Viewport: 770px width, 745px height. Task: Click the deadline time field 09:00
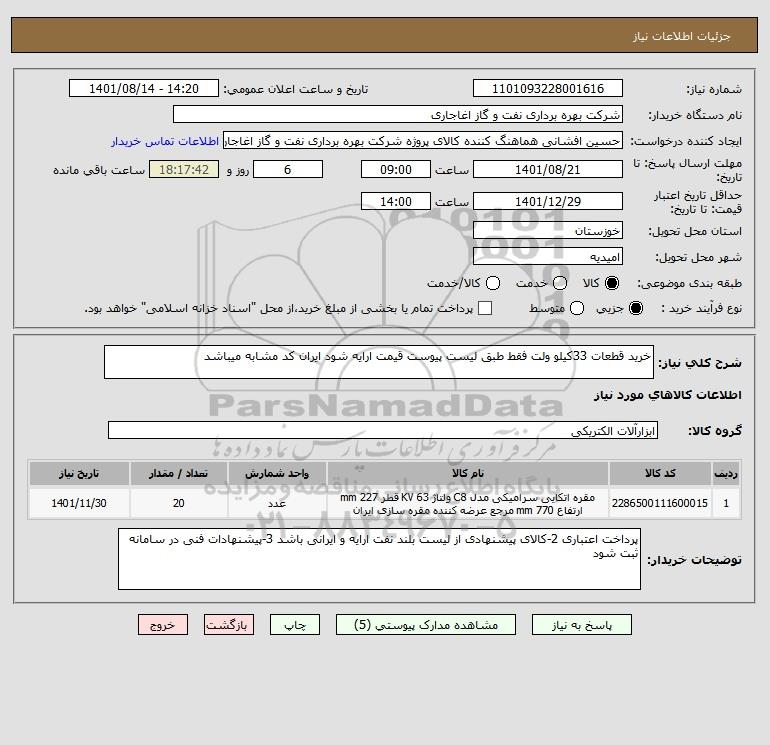(x=396, y=170)
